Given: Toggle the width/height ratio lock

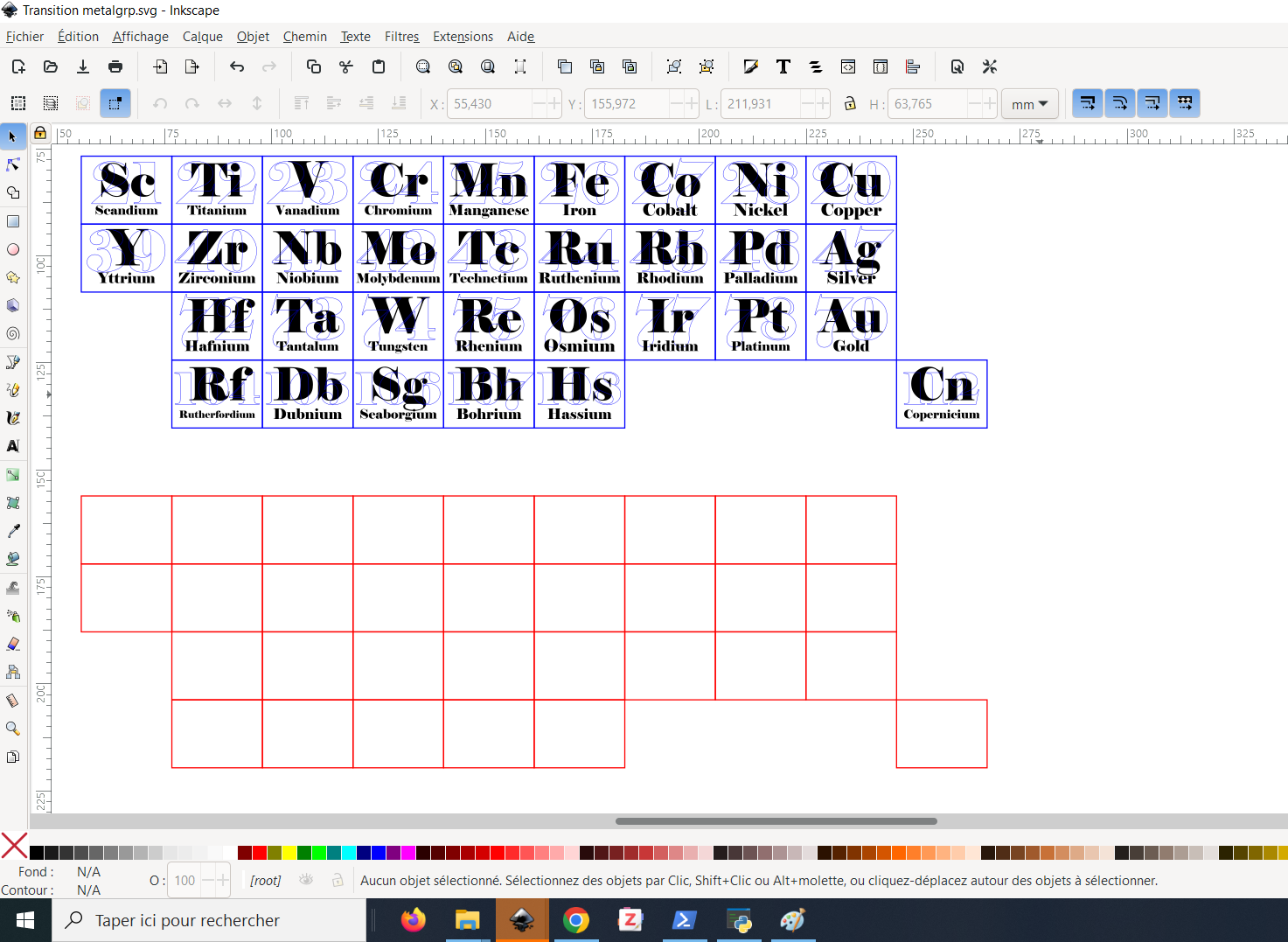Looking at the screenshot, I should click(850, 103).
